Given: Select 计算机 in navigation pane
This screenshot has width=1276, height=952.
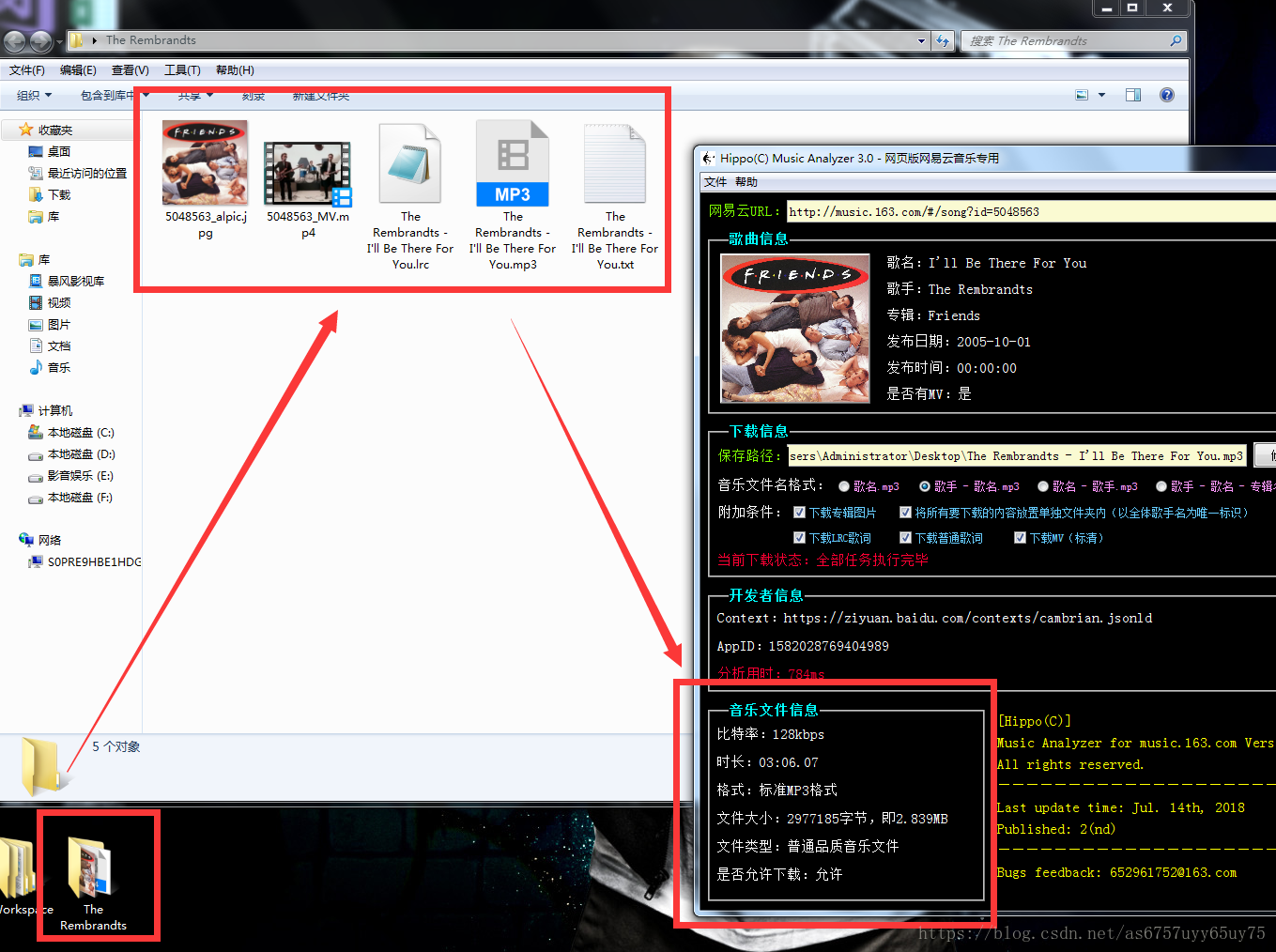Looking at the screenshot, I should [54, 411].
